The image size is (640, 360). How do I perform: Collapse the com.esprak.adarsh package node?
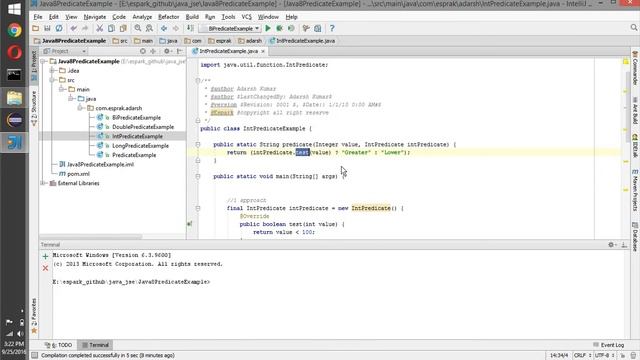click(x=80, y=108)
